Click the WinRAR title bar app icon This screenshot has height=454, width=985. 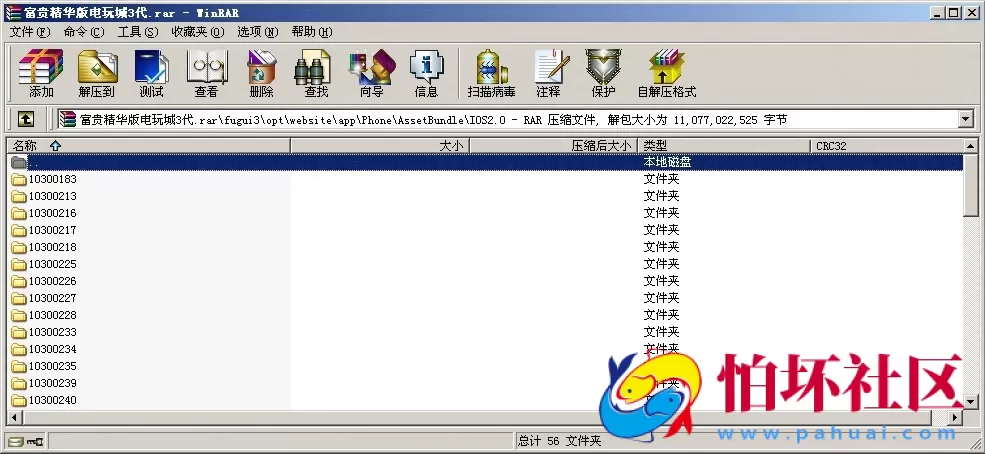[x=12, y=13]
